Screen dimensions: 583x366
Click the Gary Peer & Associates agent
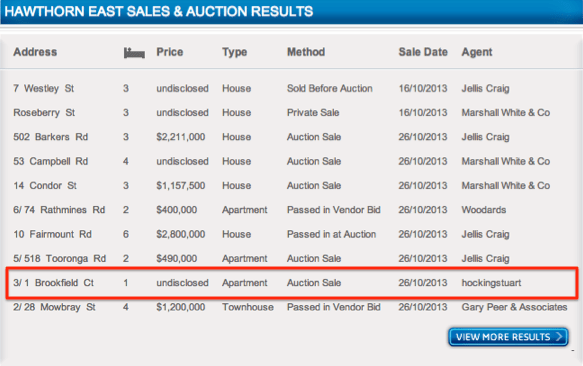pos(514,307)
